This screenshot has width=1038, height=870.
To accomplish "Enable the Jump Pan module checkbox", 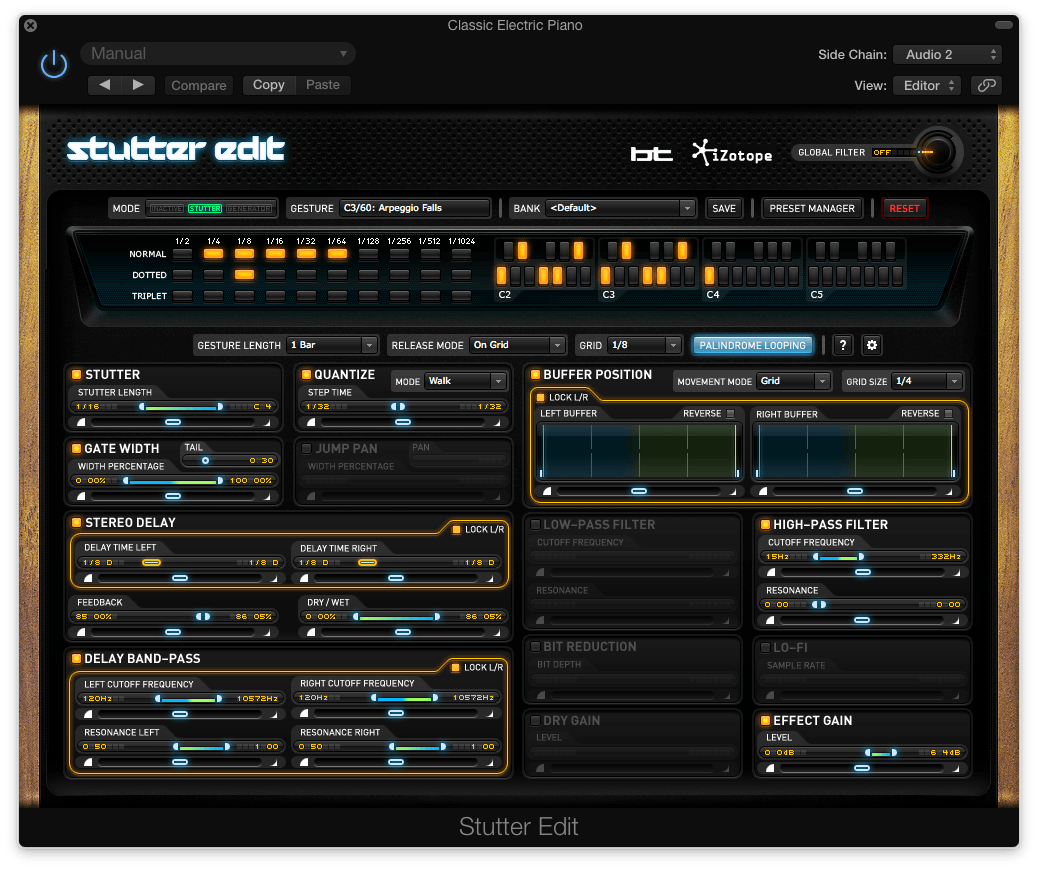I will point(307,448).
